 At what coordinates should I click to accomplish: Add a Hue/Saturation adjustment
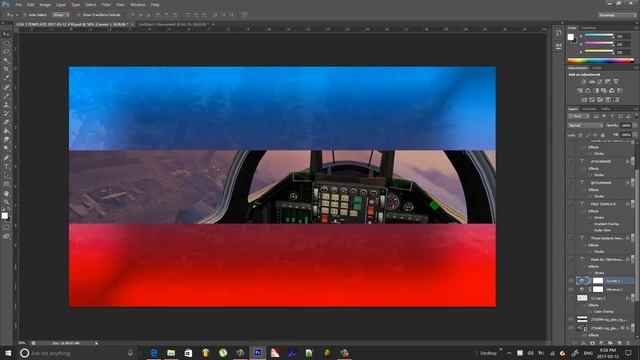coord(580,91)
